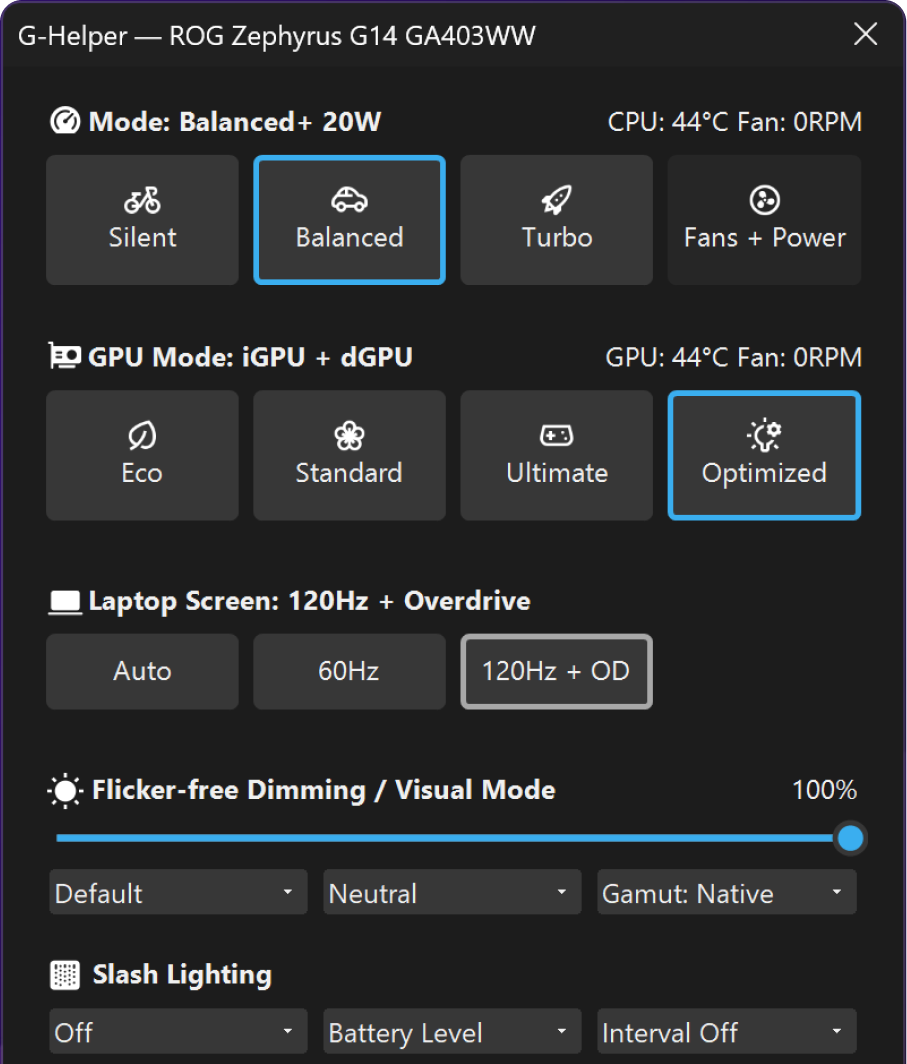
Task: Expand the Interval Off dropdown
Action: point(727,1031)
